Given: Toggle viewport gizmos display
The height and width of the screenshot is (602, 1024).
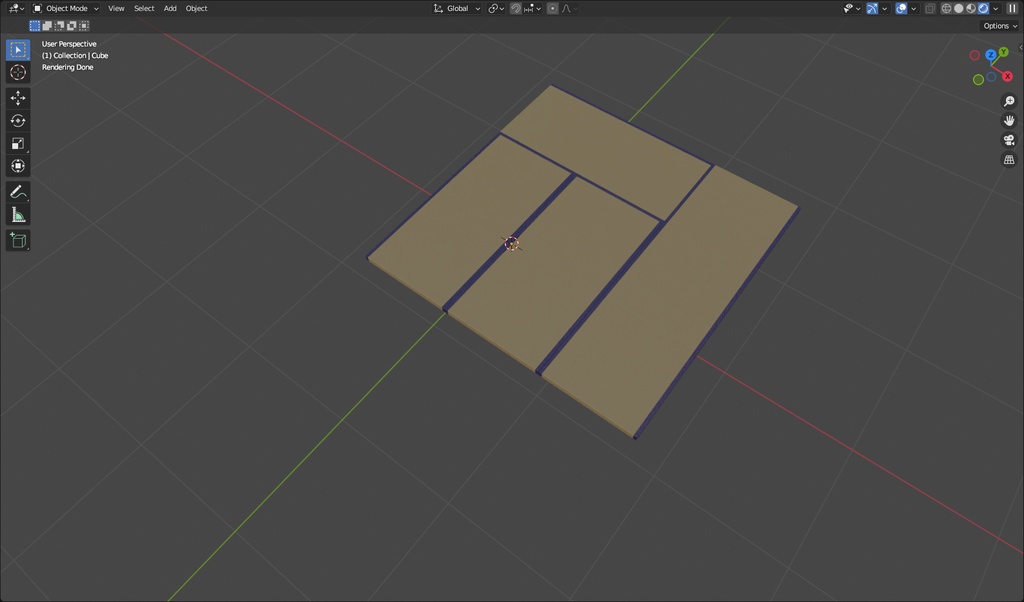Looking at the screenshot, I should coord(872,8).
